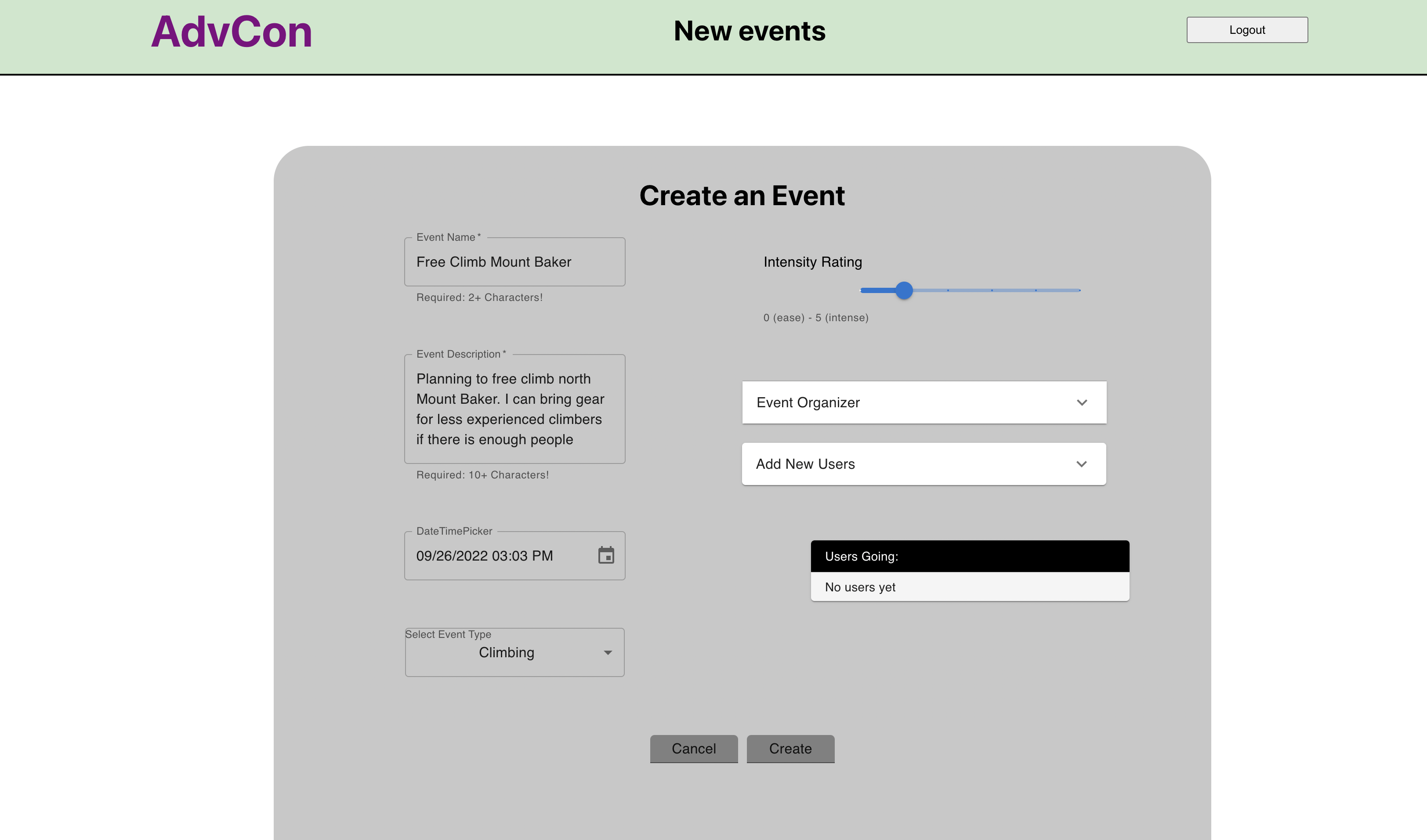This screenshot has height=840, width=1427.
Task: Click the Event Organizer chevron icon
Action: [x=1082, y=403]
